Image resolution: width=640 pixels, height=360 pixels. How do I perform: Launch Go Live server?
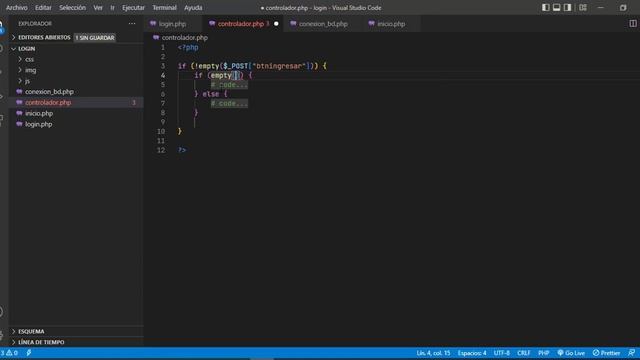pyautogui.click(x=571, y=353)
